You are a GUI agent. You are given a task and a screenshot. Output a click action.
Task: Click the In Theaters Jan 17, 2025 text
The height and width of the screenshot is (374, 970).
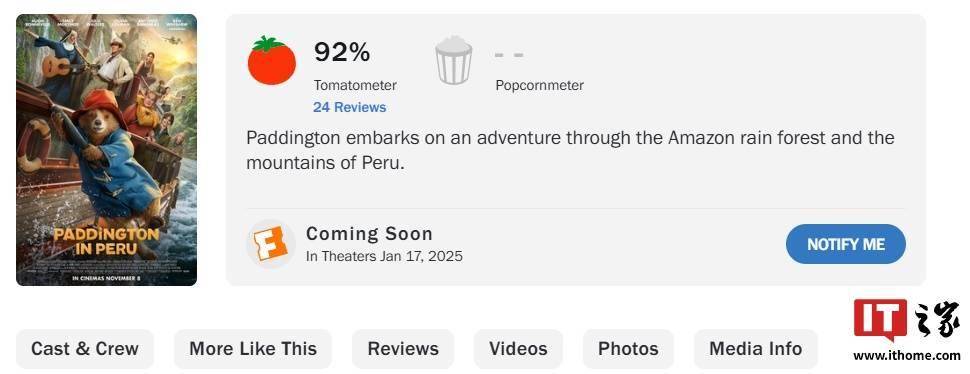pos(384,256)
